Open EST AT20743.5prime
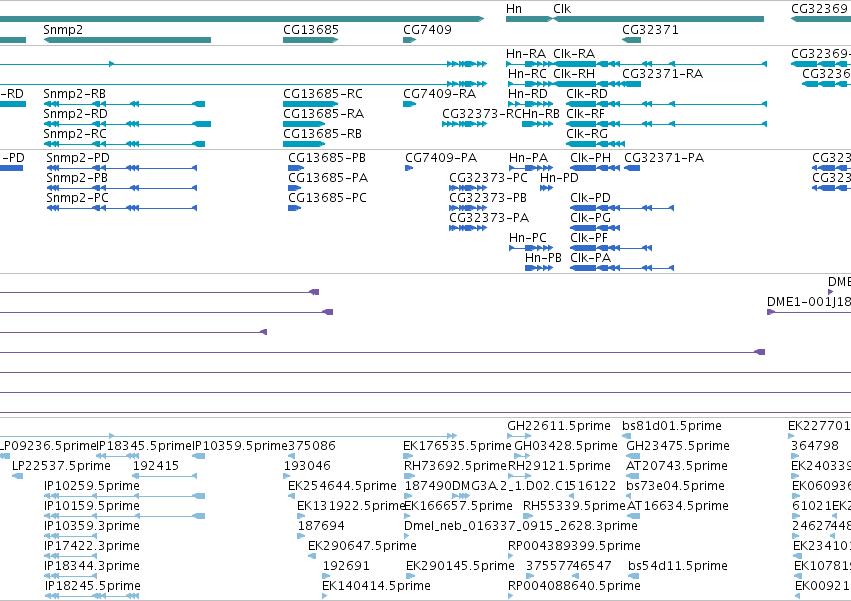 (677, 466)
